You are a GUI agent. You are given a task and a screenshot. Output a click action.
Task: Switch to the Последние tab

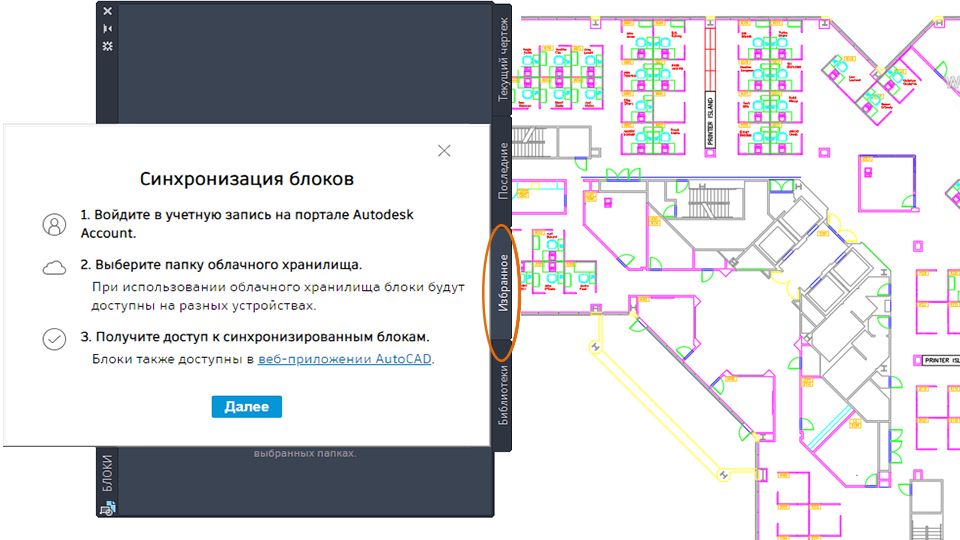pos(503,171)
